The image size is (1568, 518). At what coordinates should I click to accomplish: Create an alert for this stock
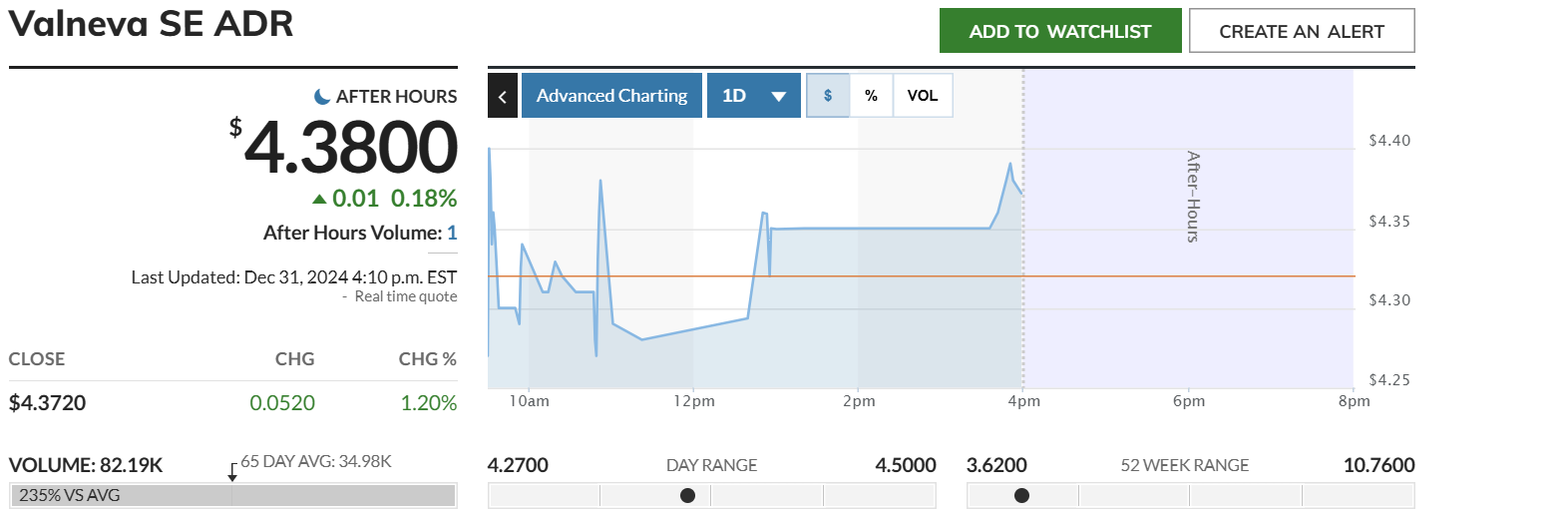coord(1301,31)
